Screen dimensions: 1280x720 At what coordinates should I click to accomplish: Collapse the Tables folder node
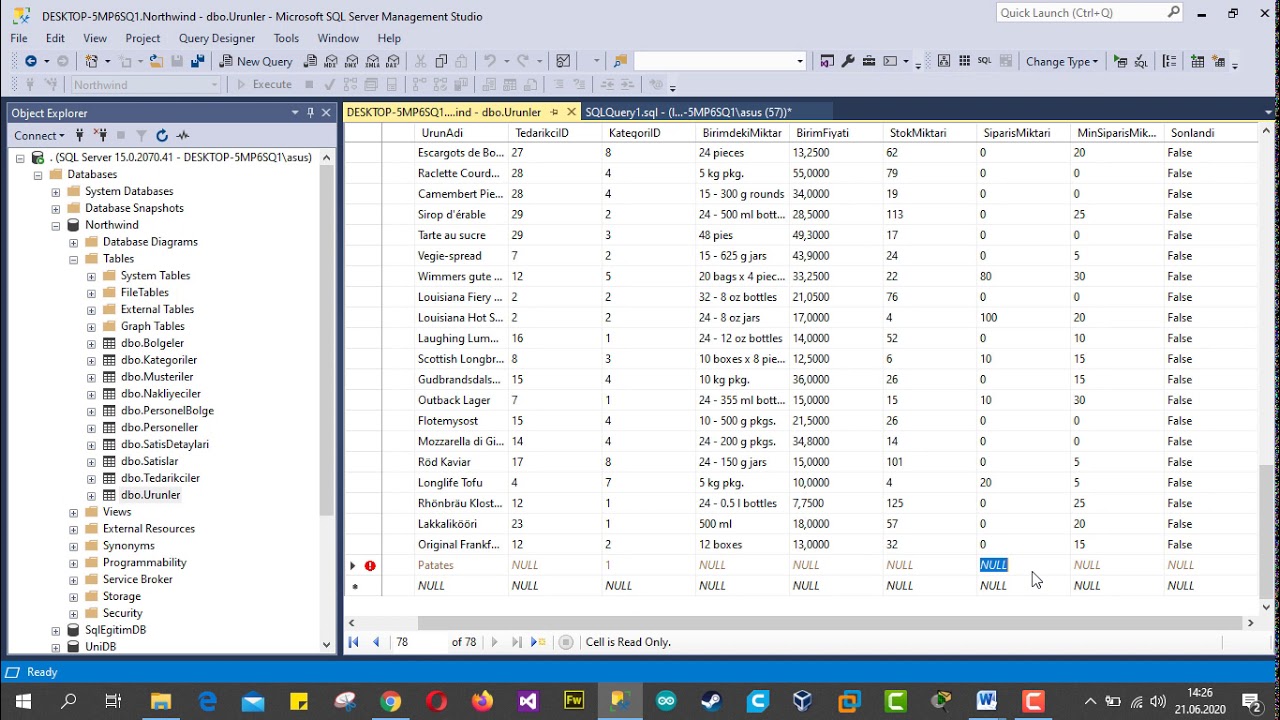point(74,259)
